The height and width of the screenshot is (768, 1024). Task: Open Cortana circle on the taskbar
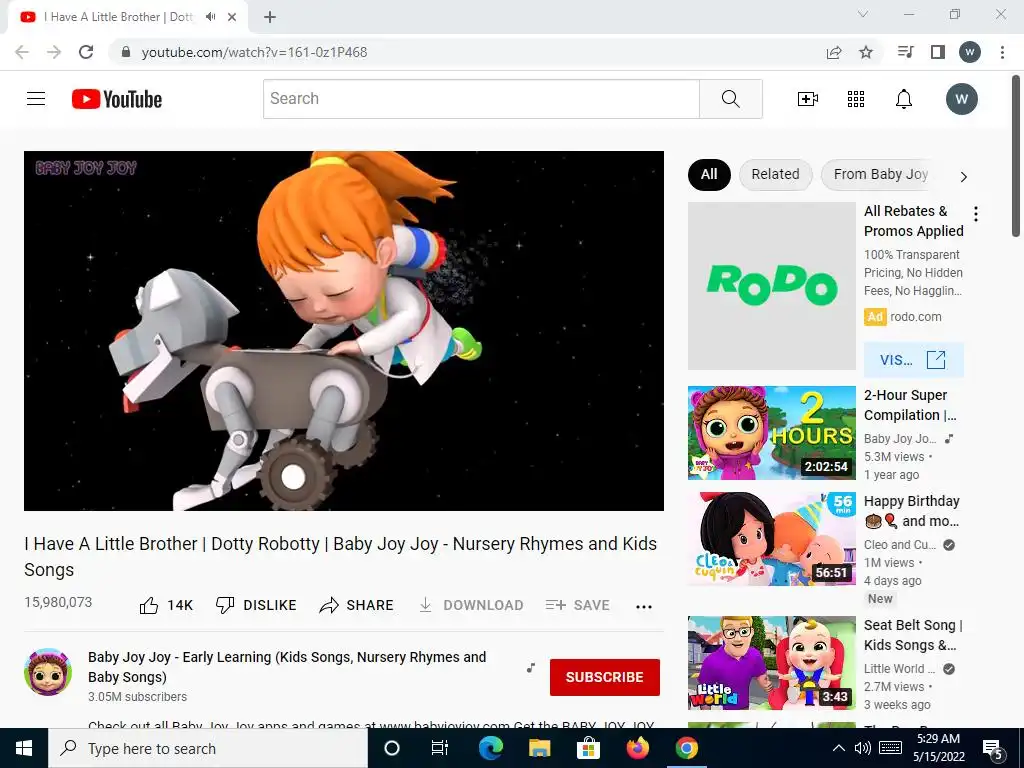pyautogui.click(x=392, y=748)
